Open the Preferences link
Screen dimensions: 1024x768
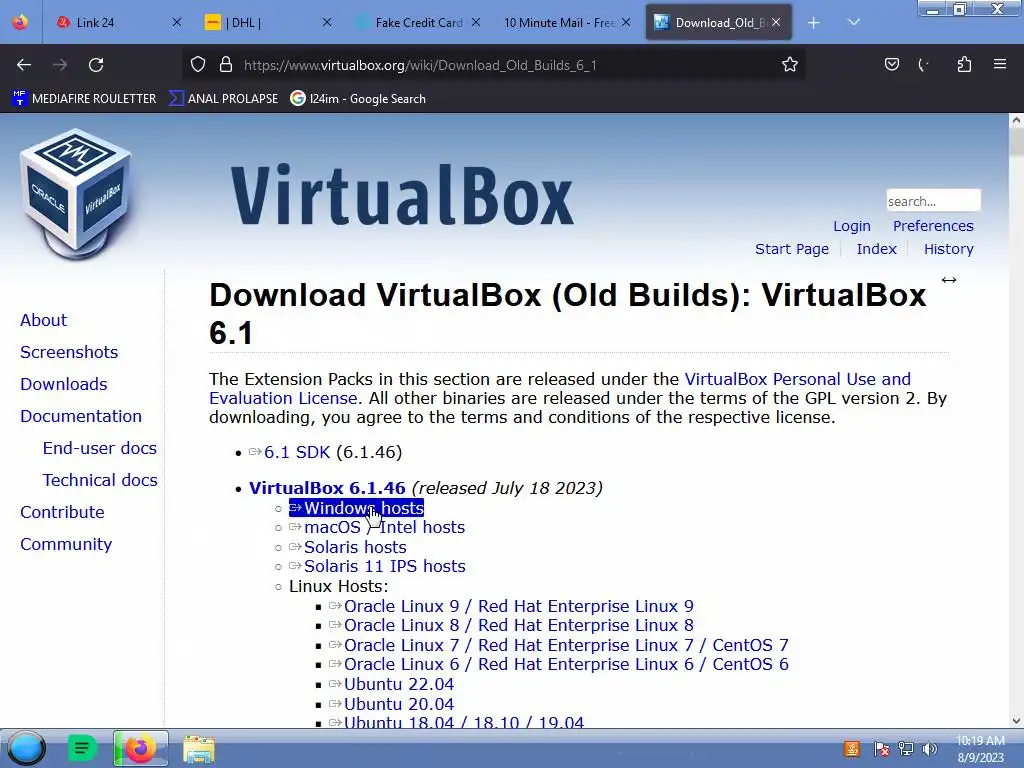(x=933, y=226)
